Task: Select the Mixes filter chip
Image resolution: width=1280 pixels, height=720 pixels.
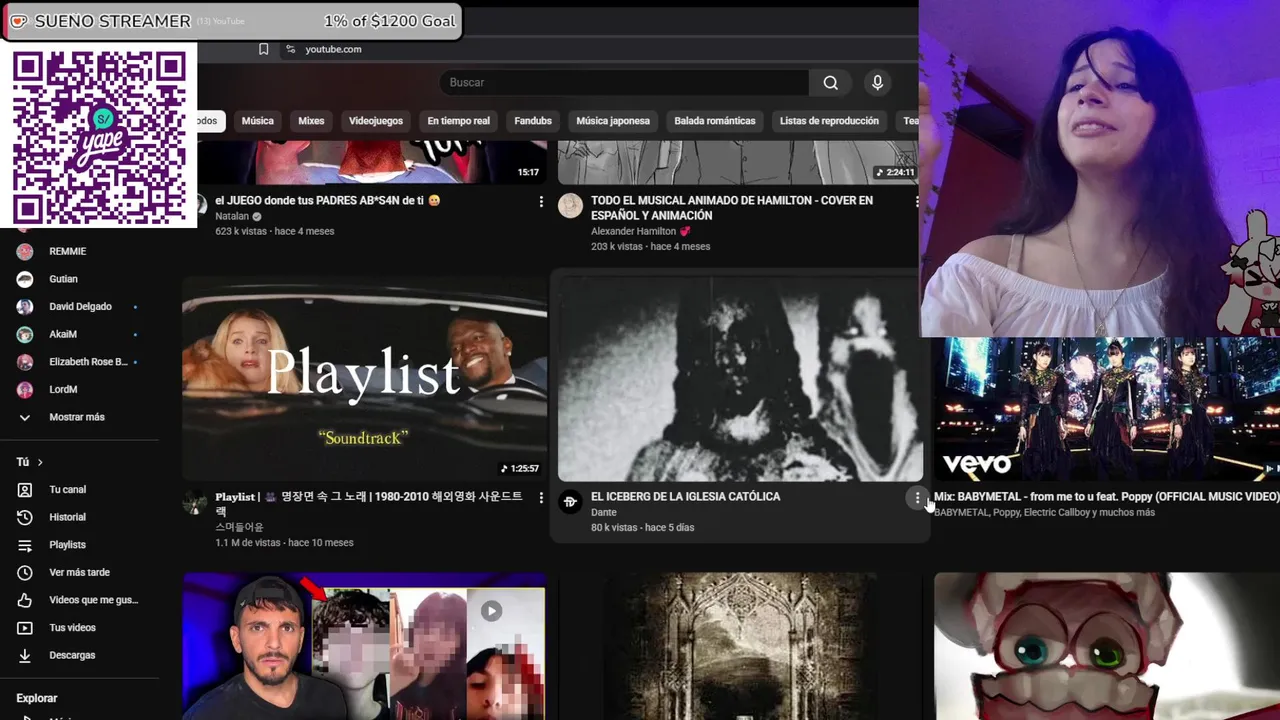Action: [311, 121]
